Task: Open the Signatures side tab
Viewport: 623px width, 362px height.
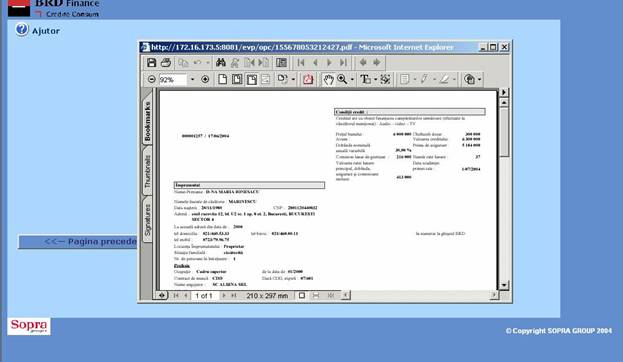Action: tap(147, 220)
